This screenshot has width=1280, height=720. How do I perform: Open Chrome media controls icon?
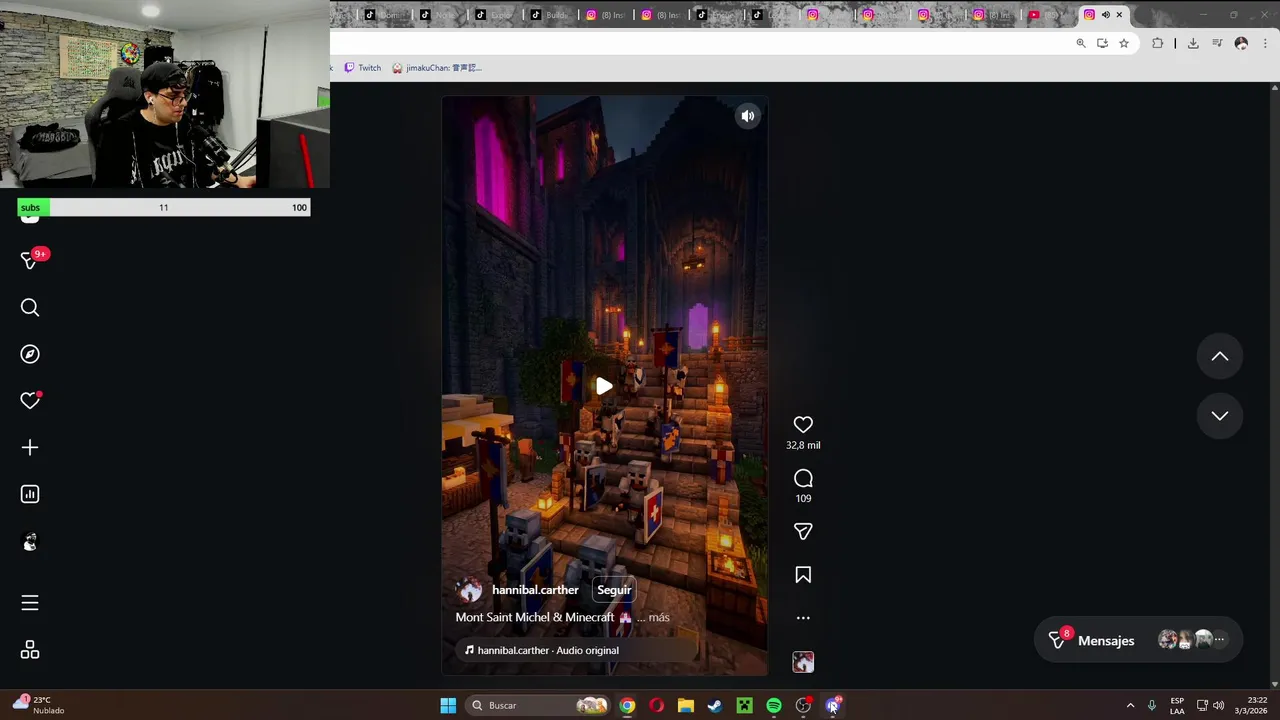1217,43
